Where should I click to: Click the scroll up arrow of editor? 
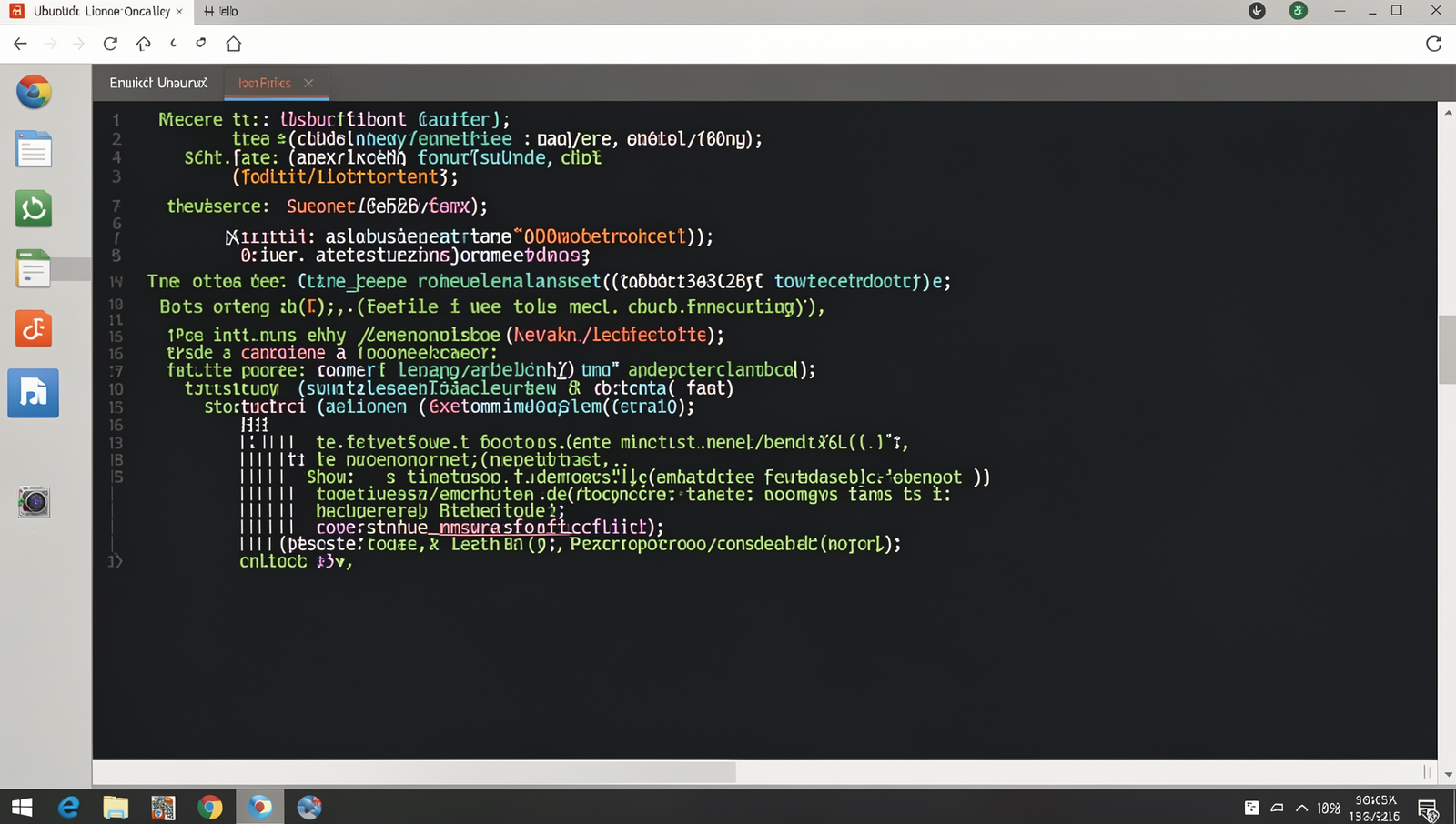[x=1448, y=113]
